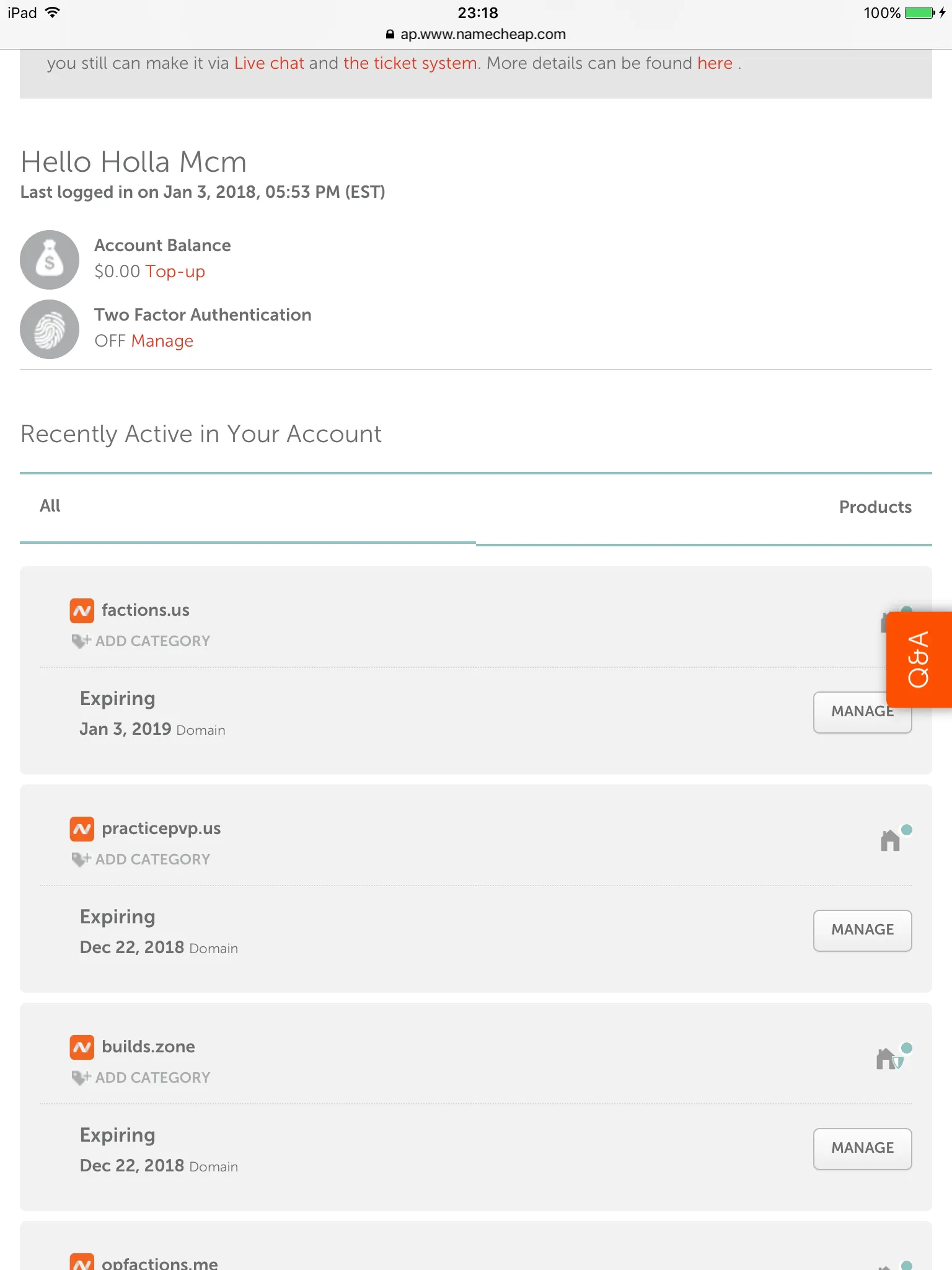952x1270 pixels.
Task: Open Manage link for Two Factor Authentication
Action: [x=162, y=341]
